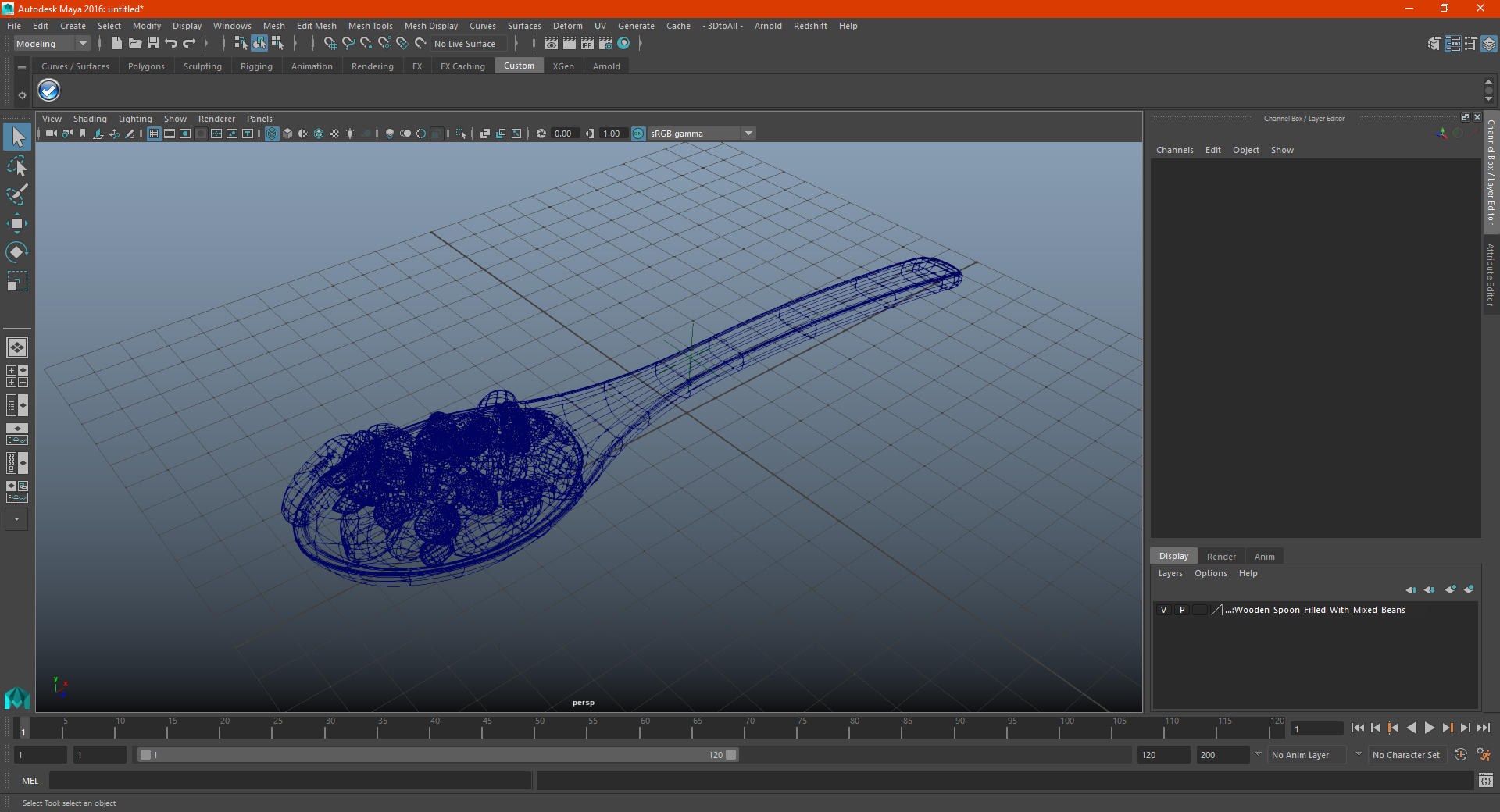The width and height of the screenshot is (1500, 812).
Task: Toggle color management ON button
Action: coord(638,134)
